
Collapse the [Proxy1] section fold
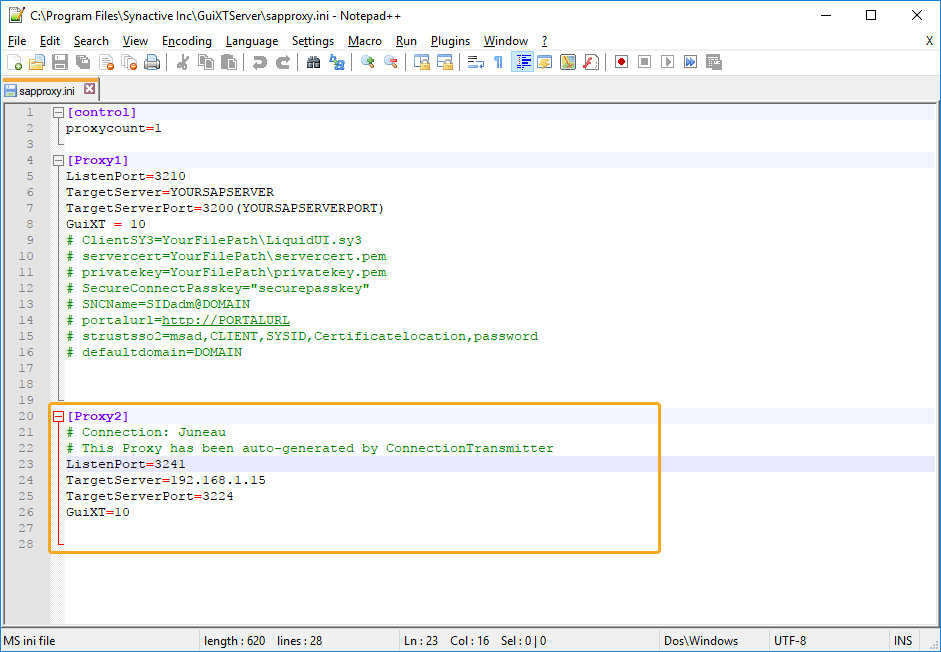[x=58, y=160]
